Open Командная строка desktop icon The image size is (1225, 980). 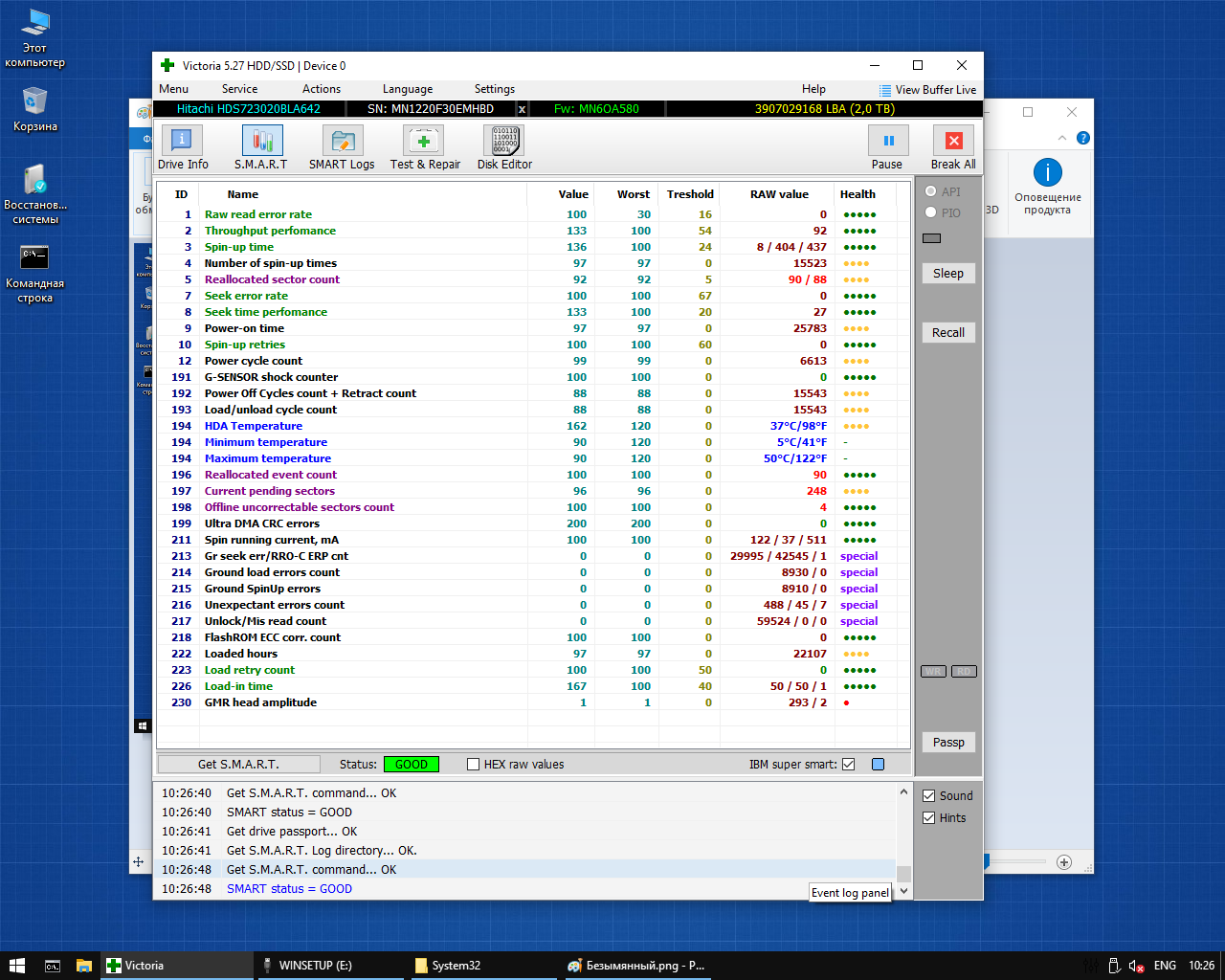pyautogui.click(x=35, y=274)
